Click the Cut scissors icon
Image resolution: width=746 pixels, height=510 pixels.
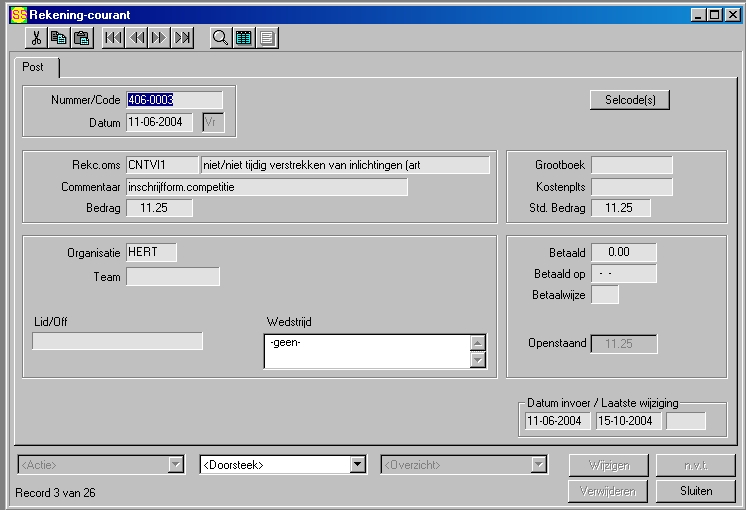pos(37,39)
